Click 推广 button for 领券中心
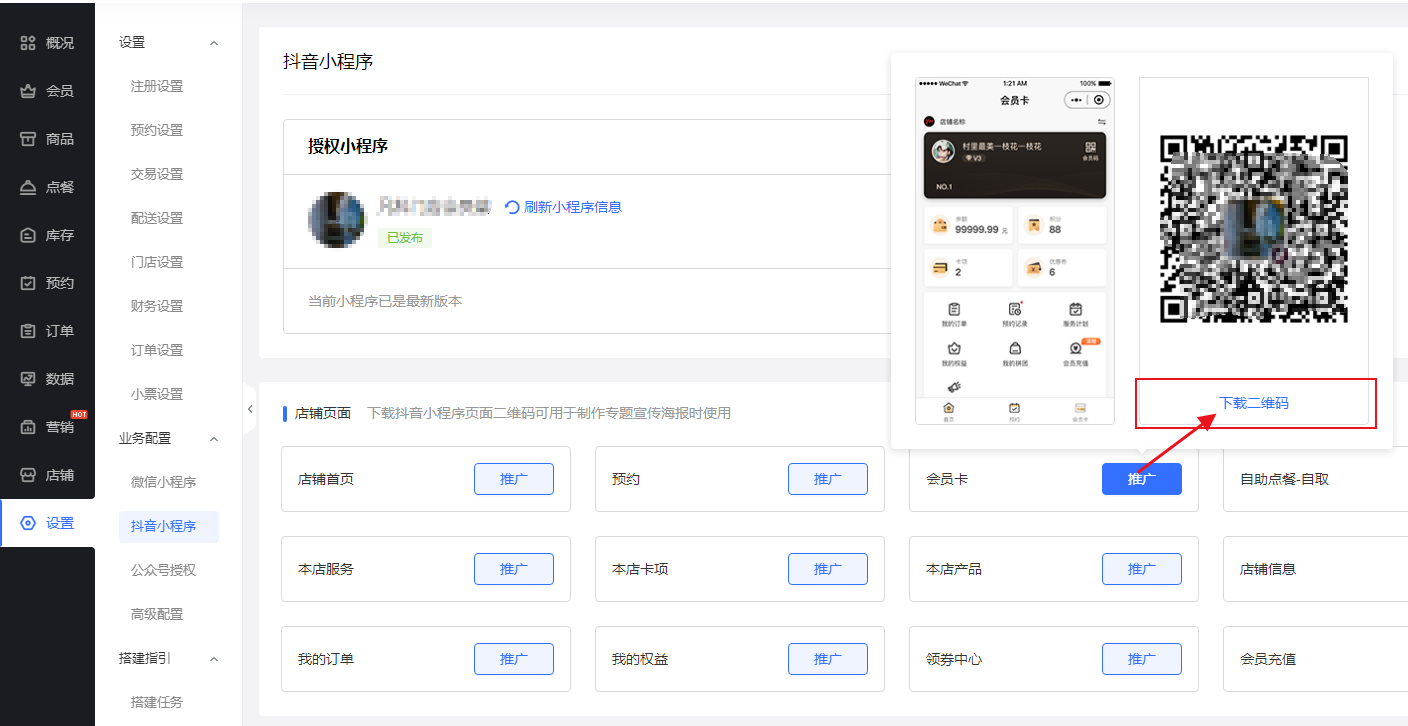1408x726 pixels. [1142, 659]
